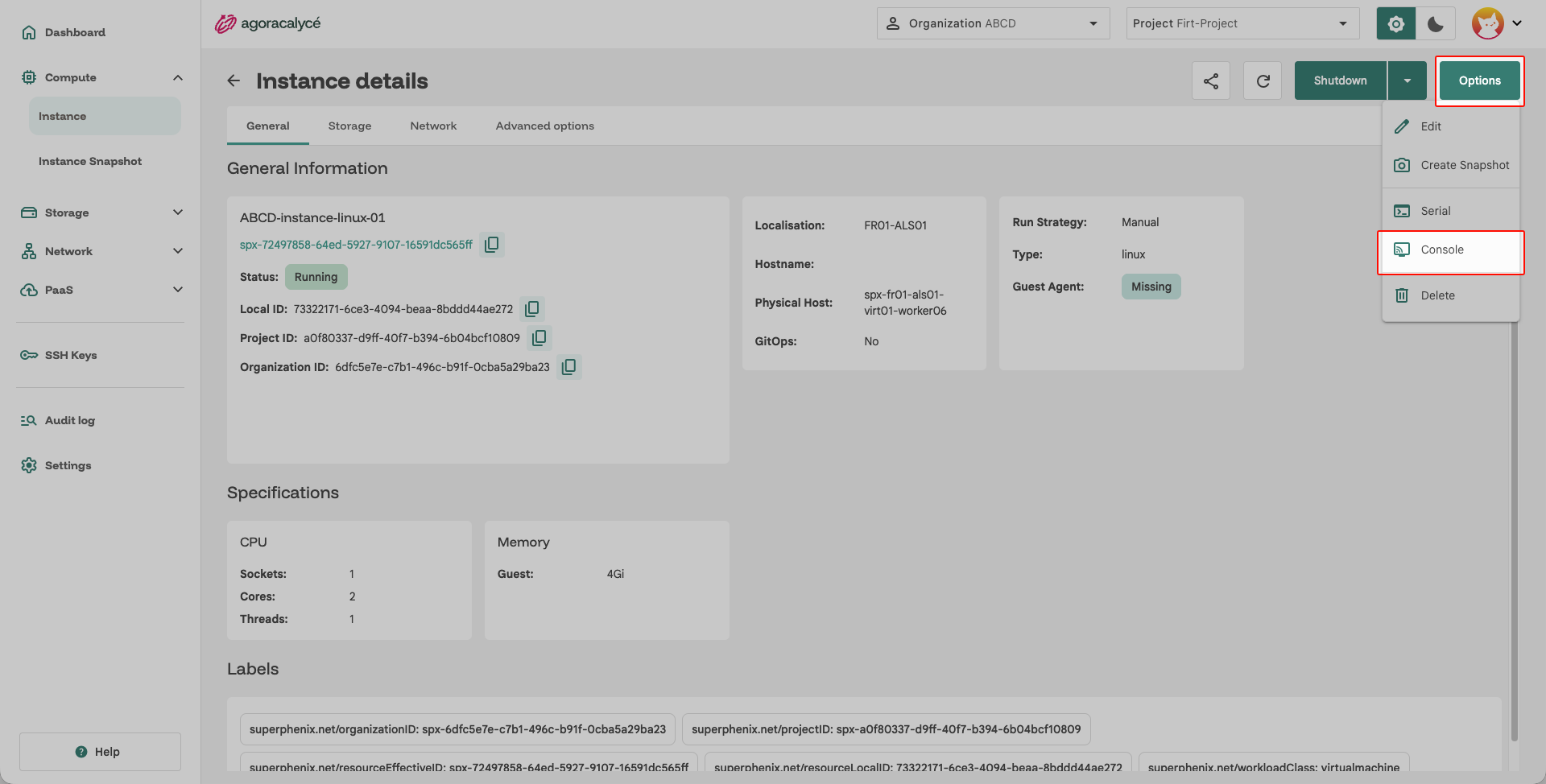Copy the Organization ID value

coord(569,366)
